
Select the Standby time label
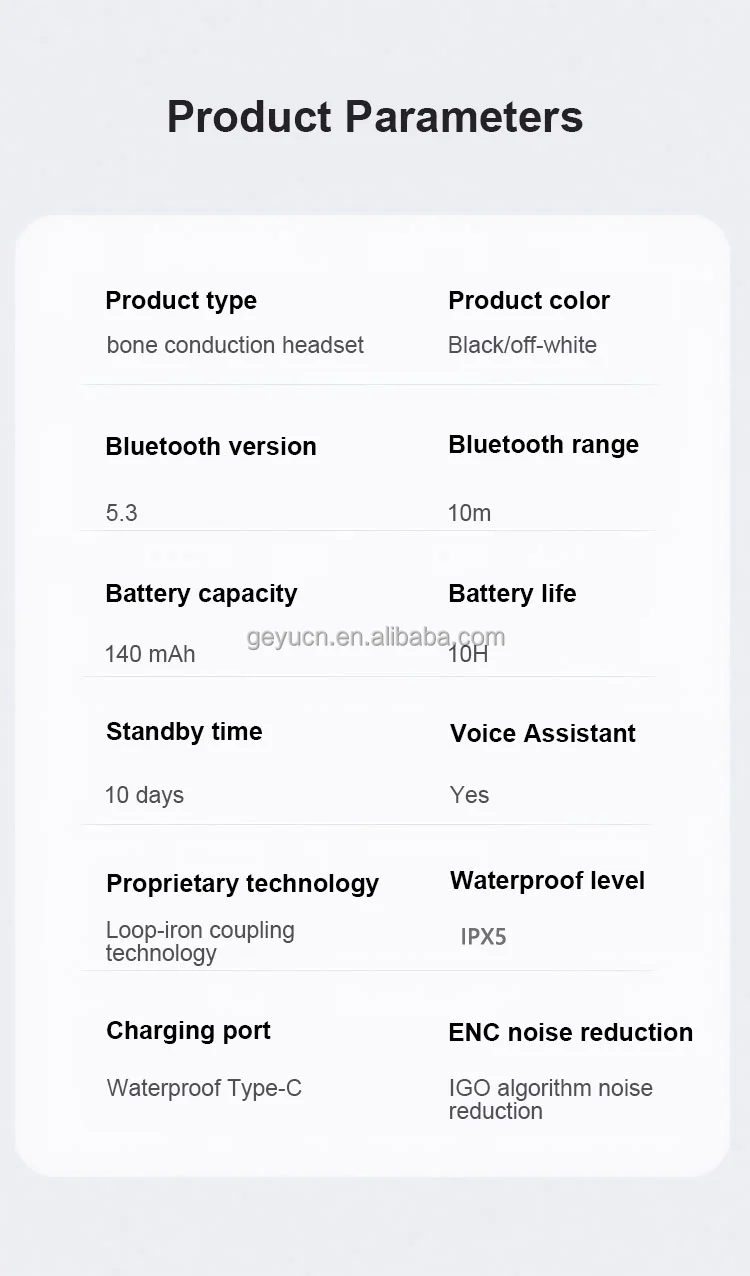(184, 732)
